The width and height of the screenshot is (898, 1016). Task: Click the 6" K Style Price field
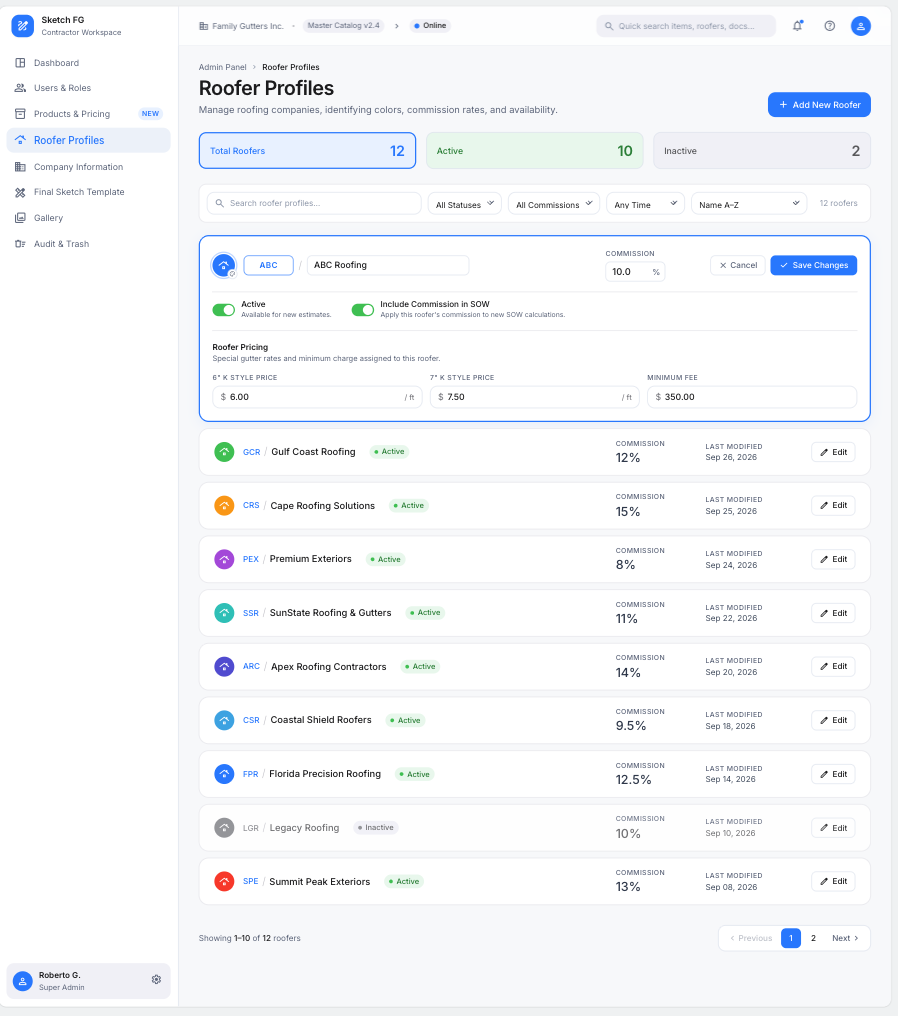317,397
